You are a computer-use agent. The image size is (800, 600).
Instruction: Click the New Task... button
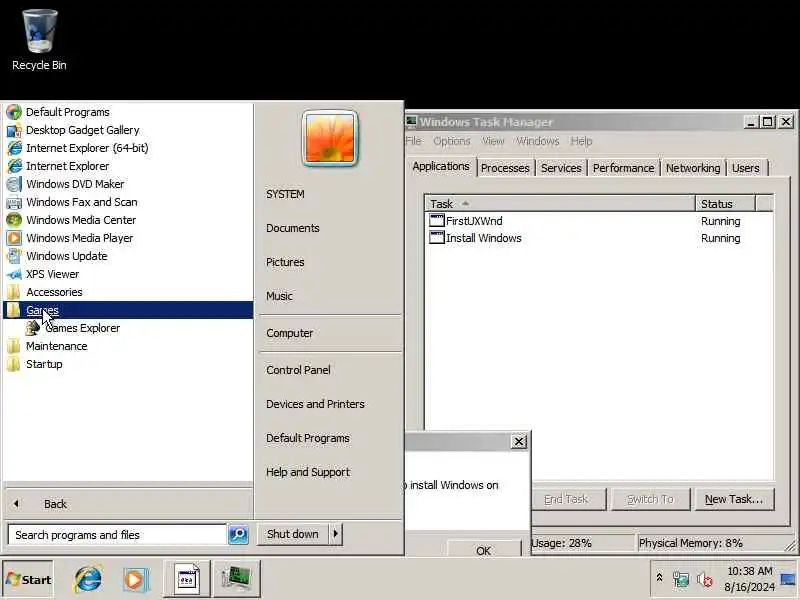point(734,499)
